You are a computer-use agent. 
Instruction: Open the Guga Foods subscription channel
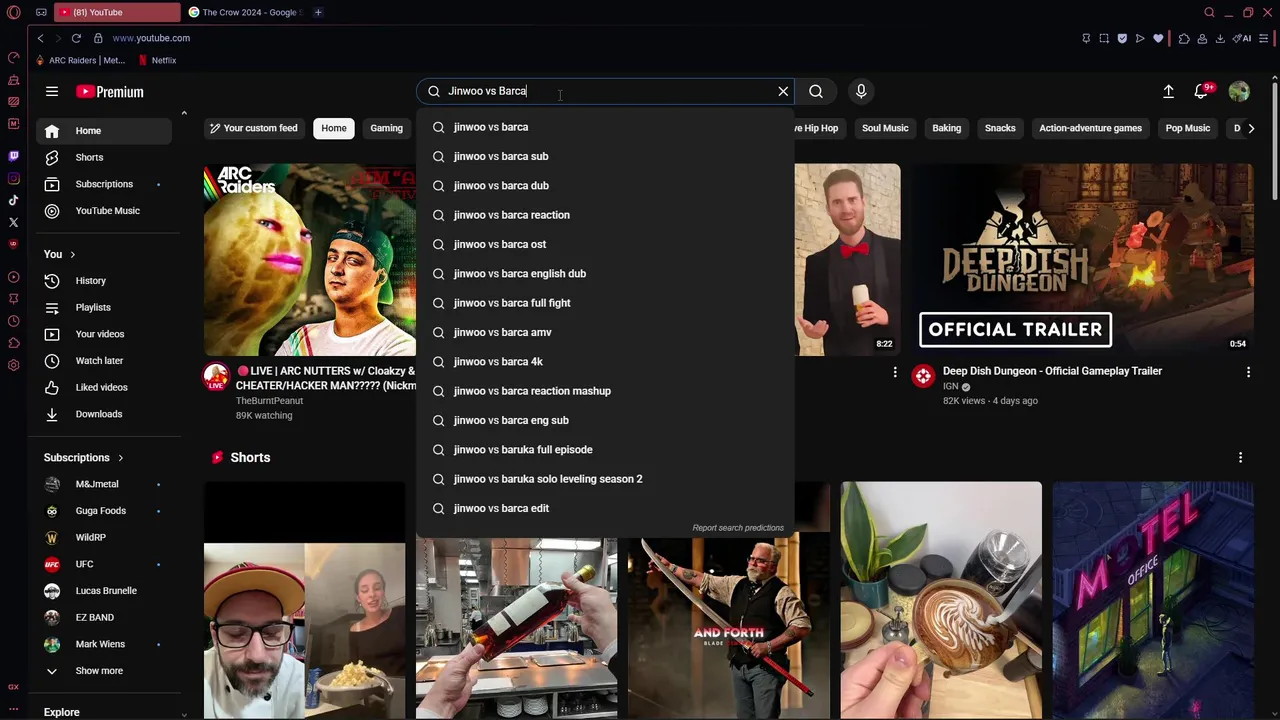pos(104,511)
